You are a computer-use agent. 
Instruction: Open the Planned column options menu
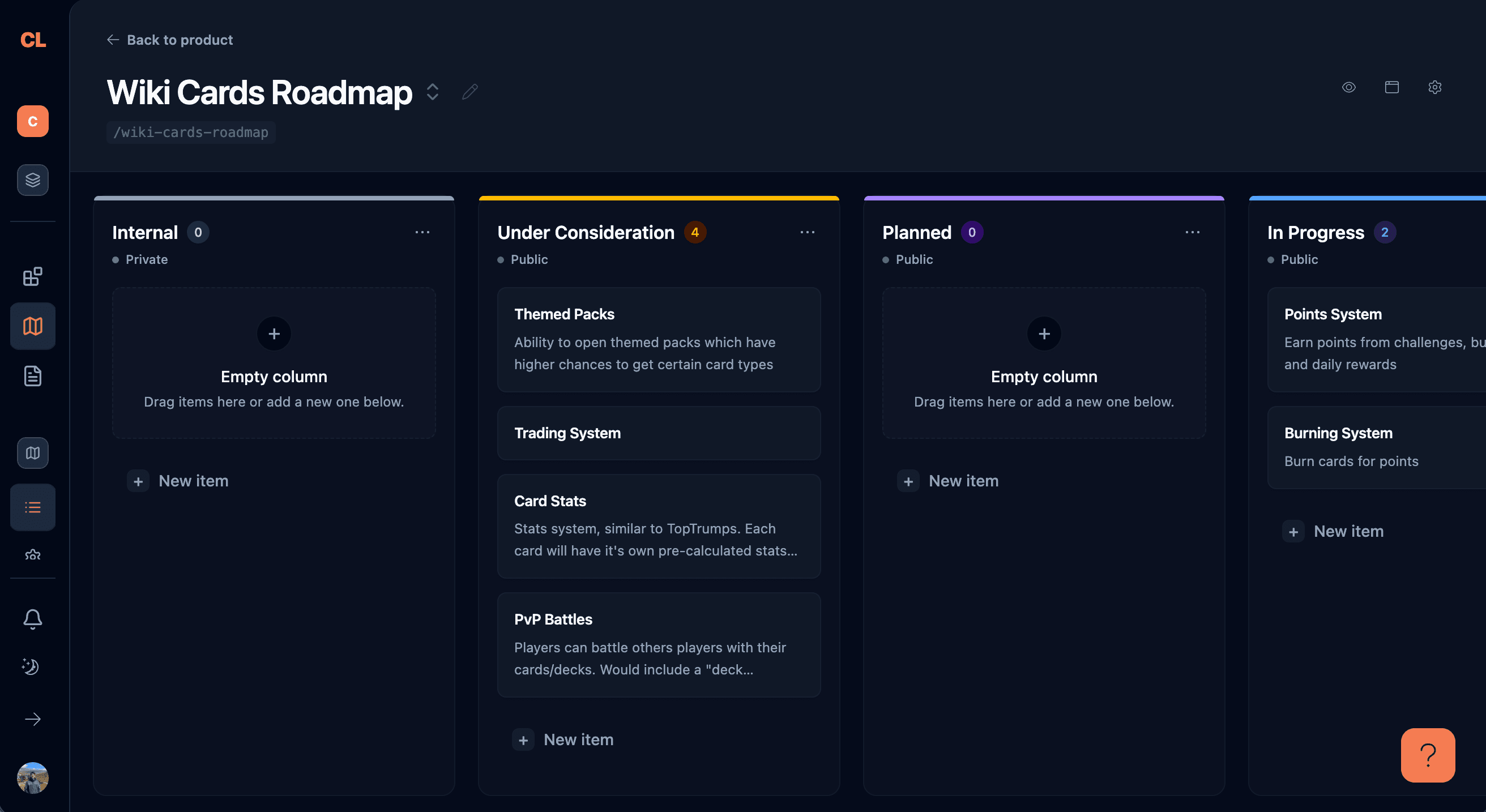pyautogui.click(x=1193, y=232)
